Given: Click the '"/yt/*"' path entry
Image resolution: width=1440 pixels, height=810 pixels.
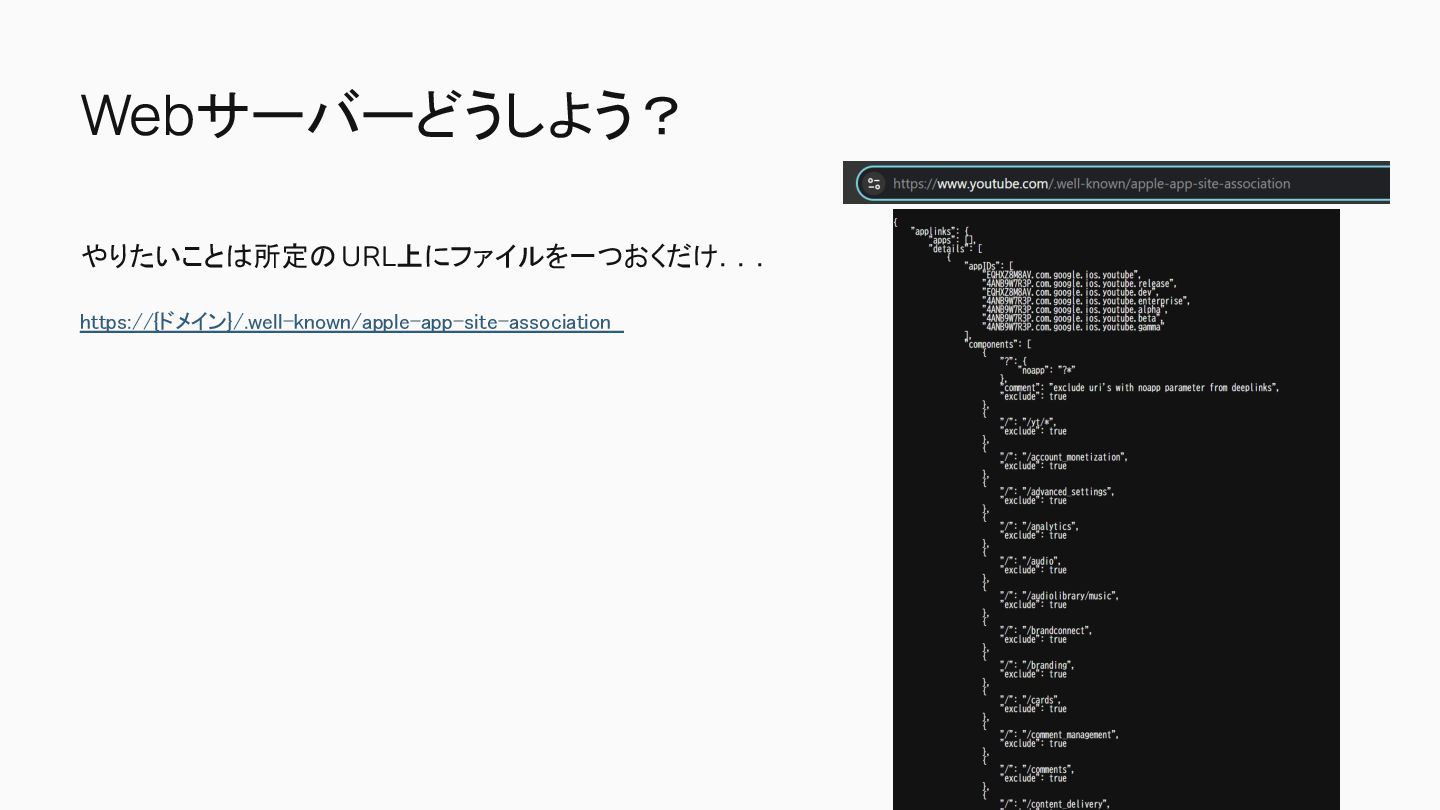Looking at the screenshot, I should pyautogui.click(x=1028, y=423).
